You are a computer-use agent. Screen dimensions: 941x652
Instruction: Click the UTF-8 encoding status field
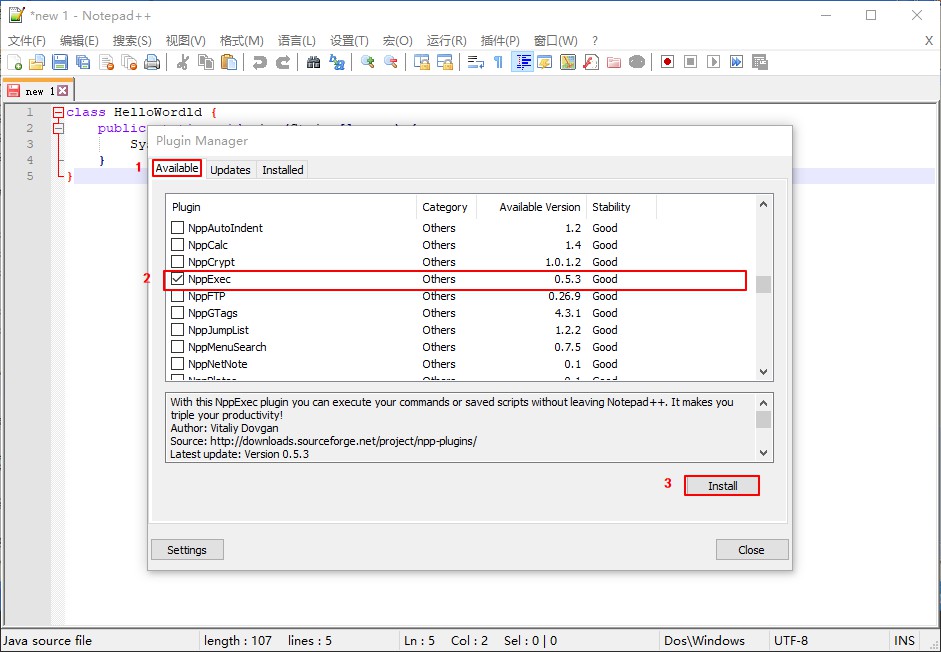point(828,641)
